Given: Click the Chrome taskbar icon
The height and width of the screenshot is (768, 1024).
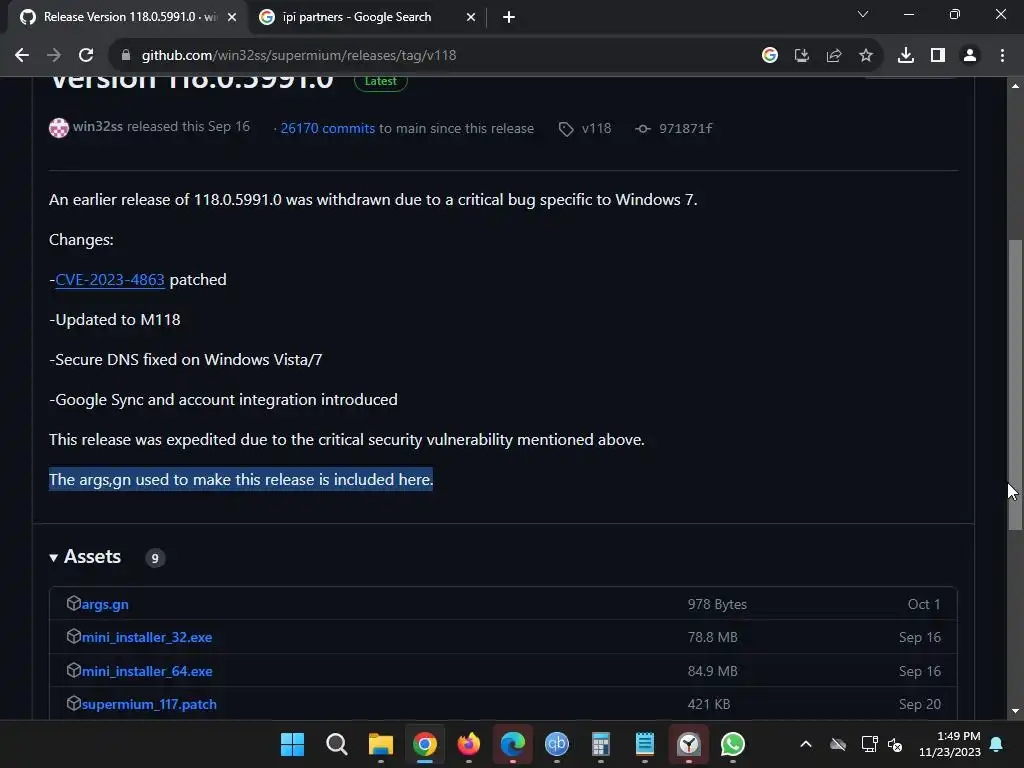Looking at the screenshot, I should (424, 744).
